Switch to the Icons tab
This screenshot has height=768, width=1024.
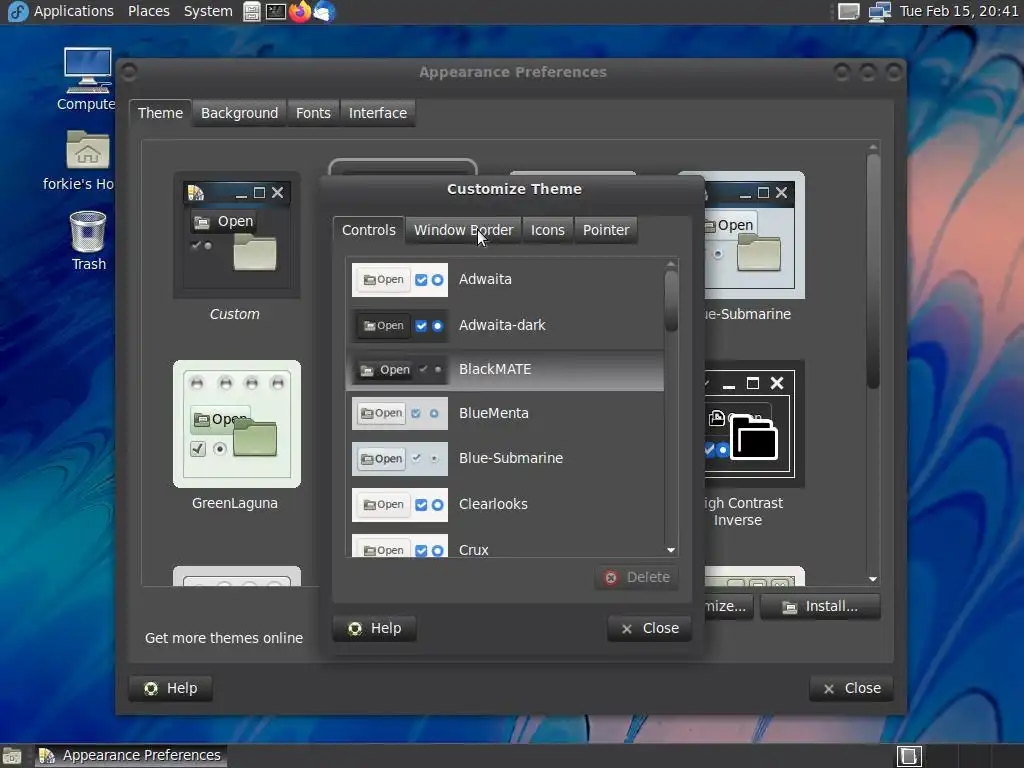tap(547, 230)
